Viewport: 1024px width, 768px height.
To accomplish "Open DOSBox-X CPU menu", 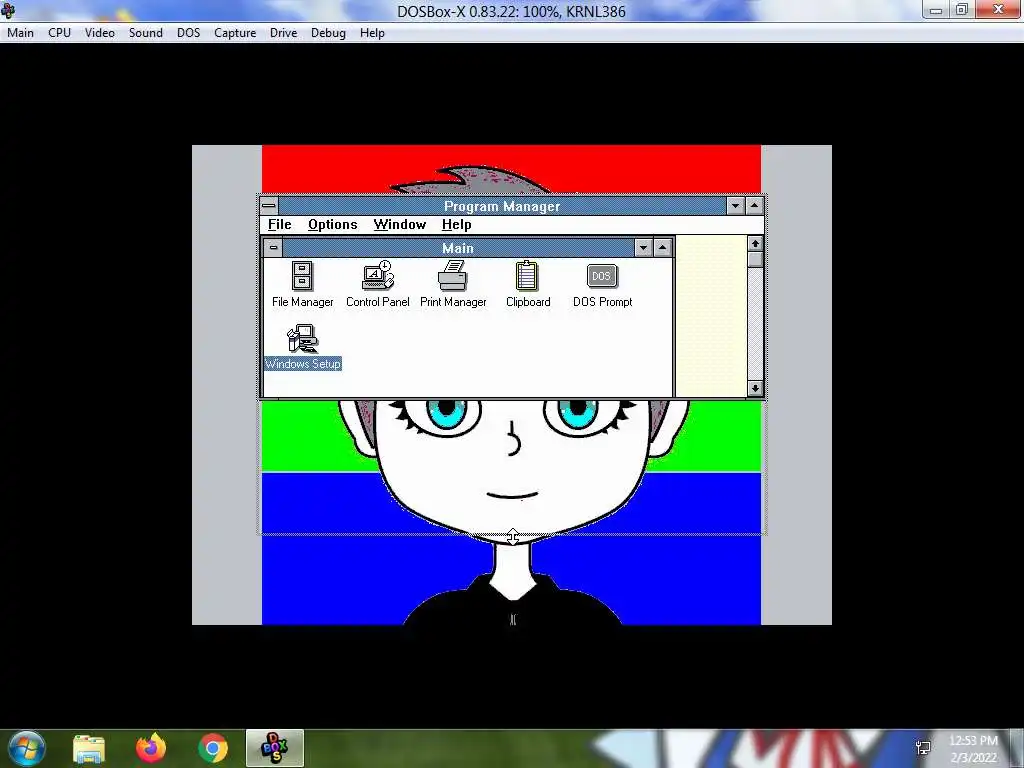I will 59,33.
